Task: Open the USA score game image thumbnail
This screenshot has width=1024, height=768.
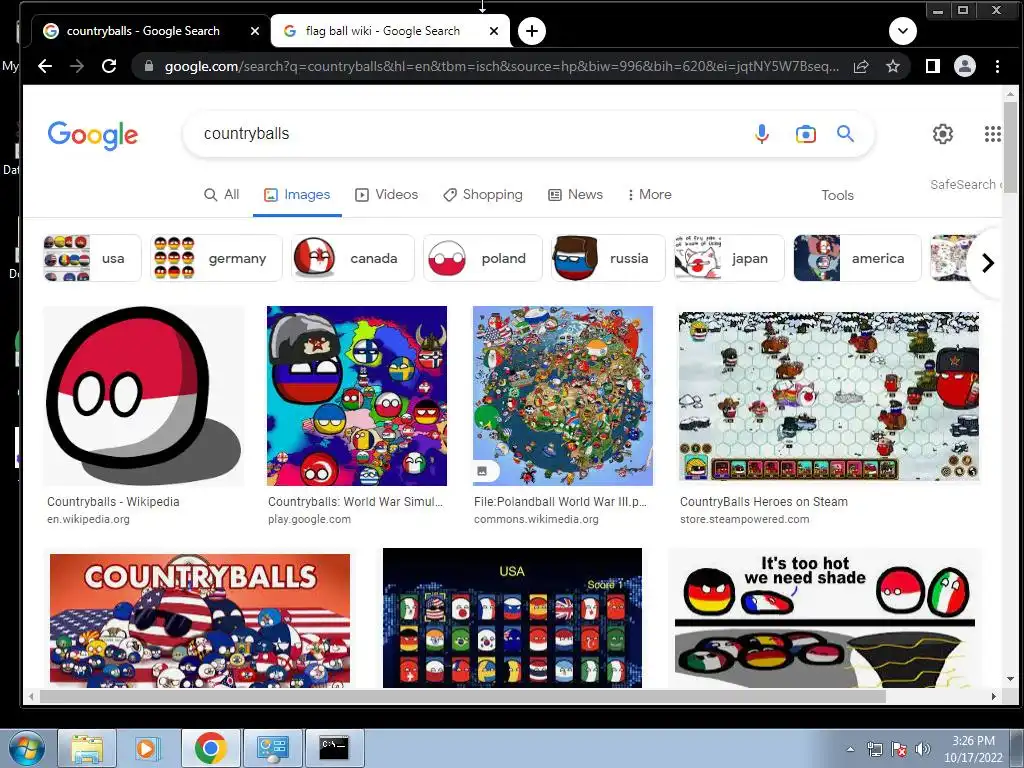Action: click(512, 618)
